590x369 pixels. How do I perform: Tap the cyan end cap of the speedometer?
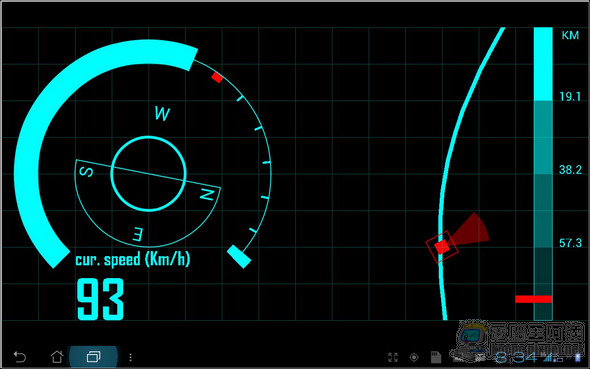(x=239, y=257)
